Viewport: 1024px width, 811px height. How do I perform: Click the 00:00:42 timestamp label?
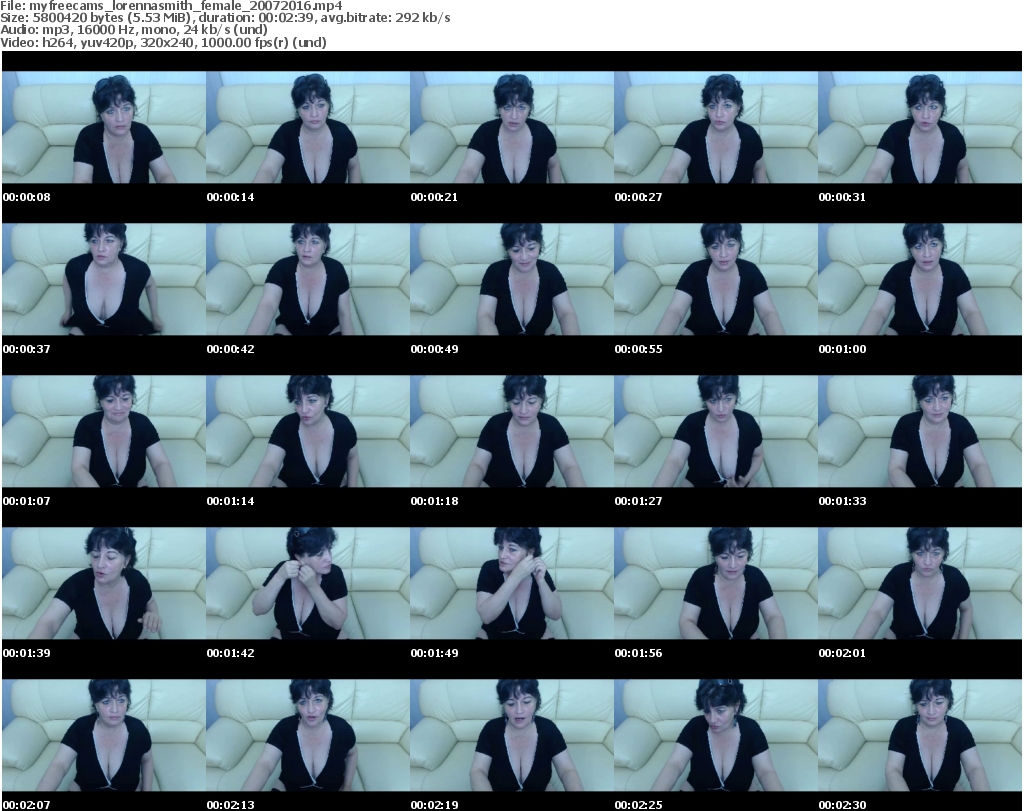tap(231, 349)
